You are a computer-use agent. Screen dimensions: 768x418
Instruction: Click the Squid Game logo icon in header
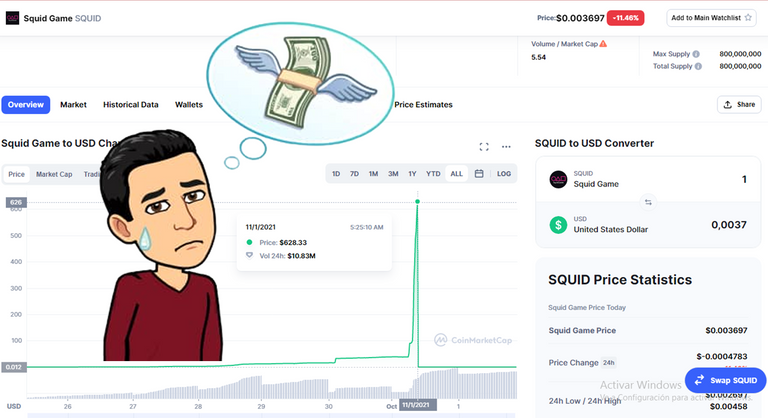click(12, 18)
